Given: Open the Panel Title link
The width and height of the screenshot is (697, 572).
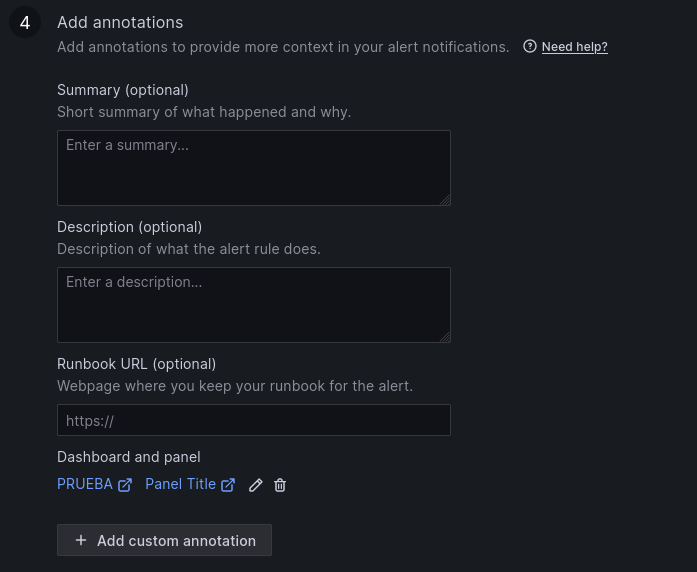Looking at the screenshot, I should 180,484.
